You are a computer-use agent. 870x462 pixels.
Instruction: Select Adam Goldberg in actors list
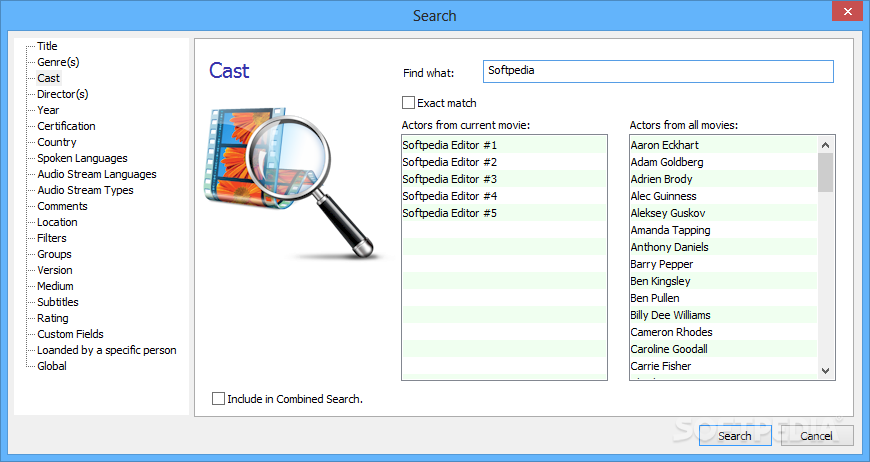click(724, 162)
